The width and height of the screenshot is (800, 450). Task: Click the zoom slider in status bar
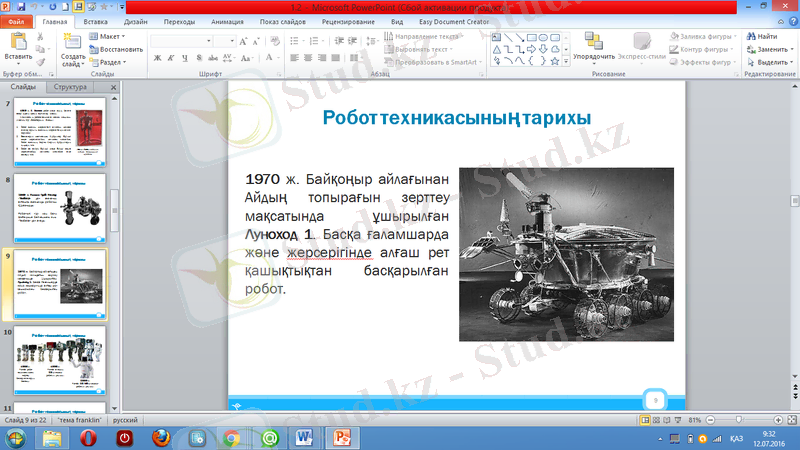point(737,421)
